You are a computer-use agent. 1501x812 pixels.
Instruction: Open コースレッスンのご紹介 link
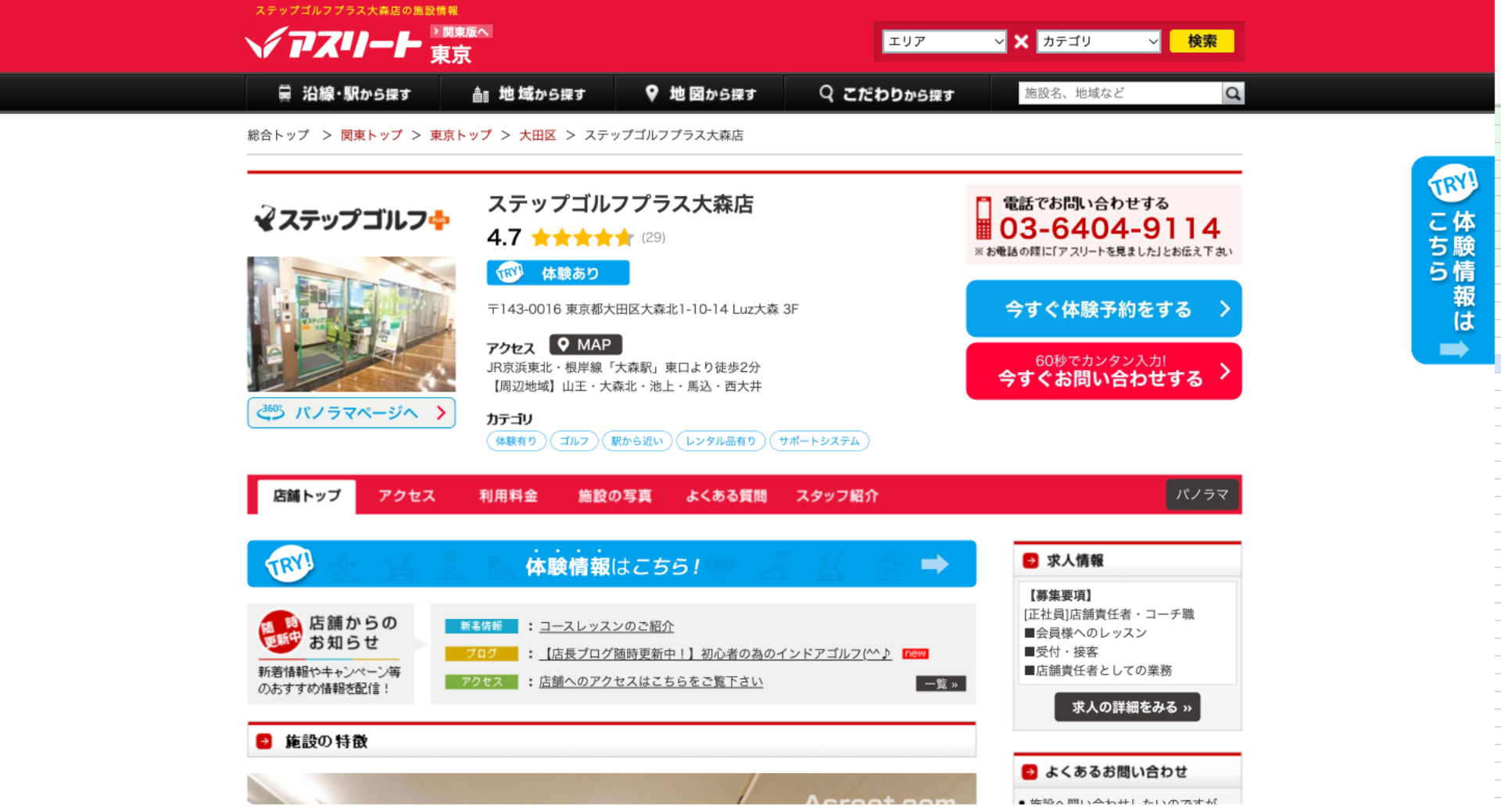pyautogui.click(x=607, y=626)
